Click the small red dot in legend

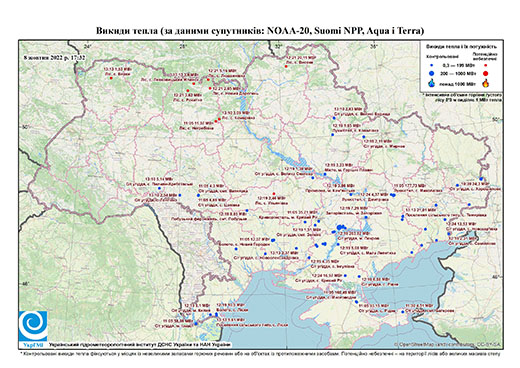(x=485, y=66)
